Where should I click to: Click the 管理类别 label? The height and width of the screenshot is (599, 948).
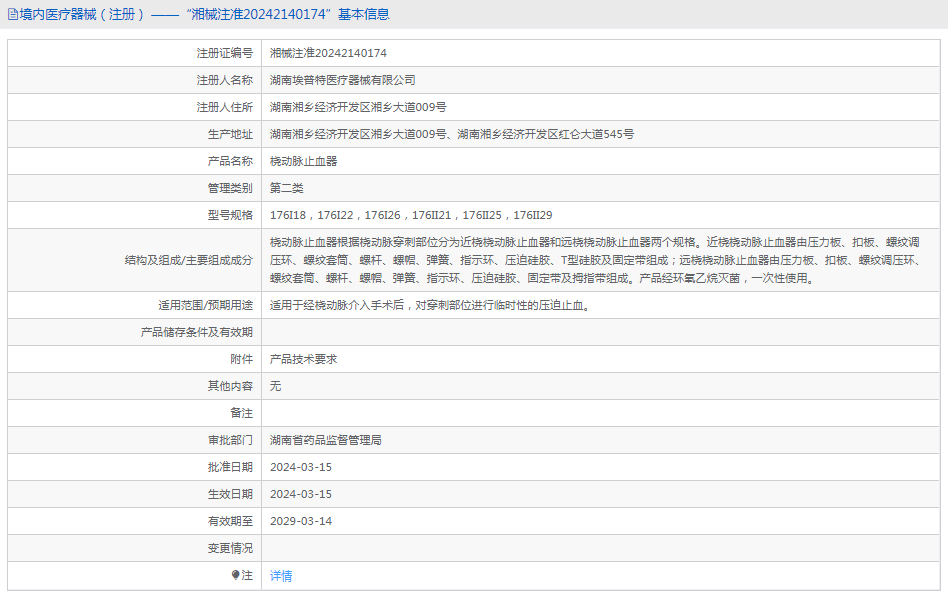tap(230, 188)
